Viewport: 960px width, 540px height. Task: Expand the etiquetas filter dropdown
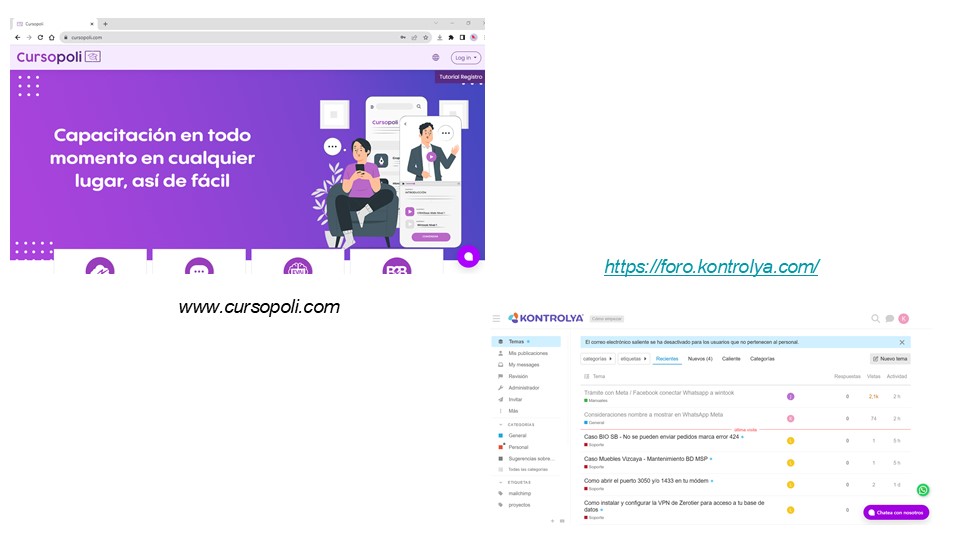[633, 358]
